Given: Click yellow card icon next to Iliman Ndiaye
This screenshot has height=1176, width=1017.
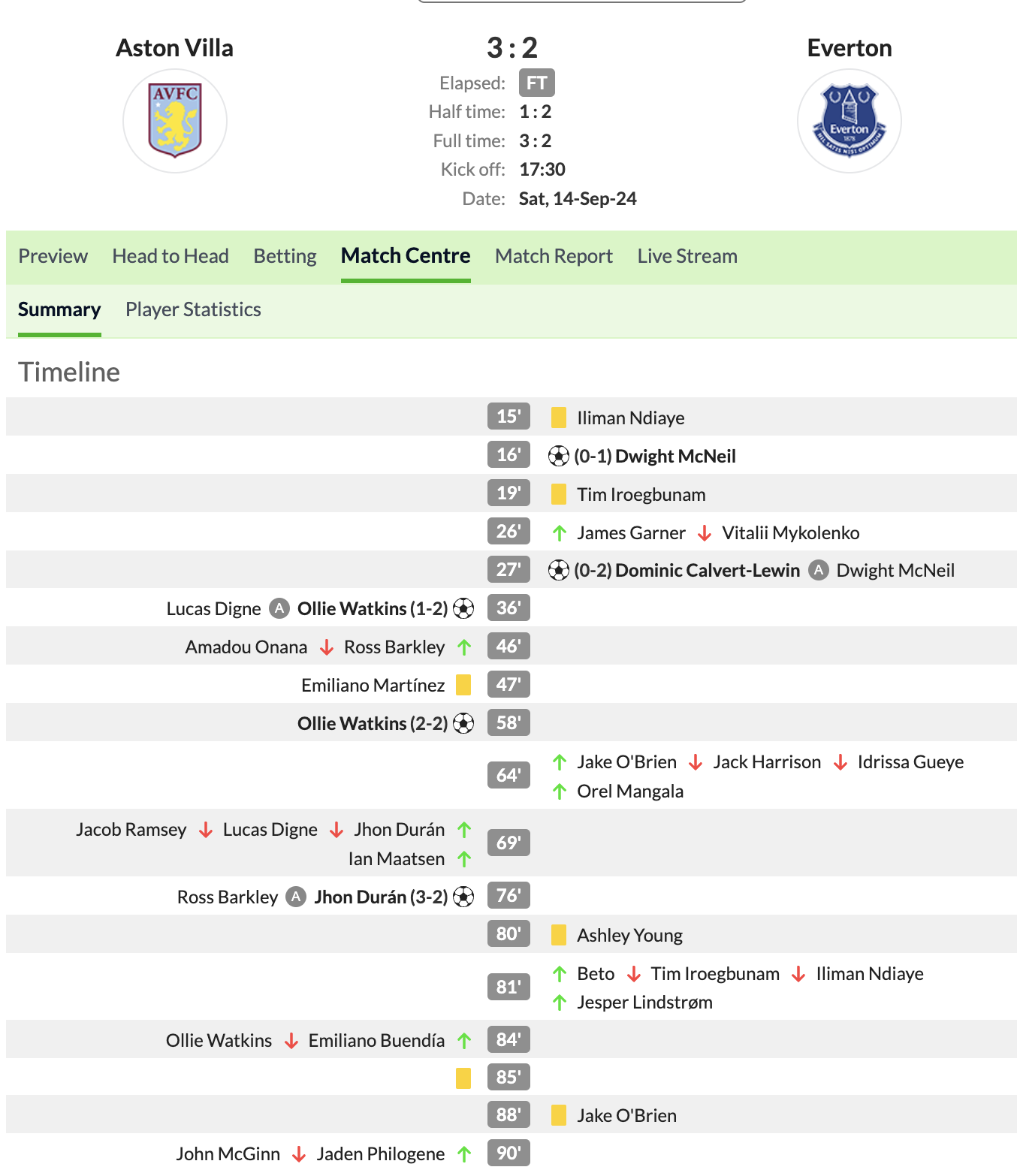Looking at the screenshot, I should (559, 418).
